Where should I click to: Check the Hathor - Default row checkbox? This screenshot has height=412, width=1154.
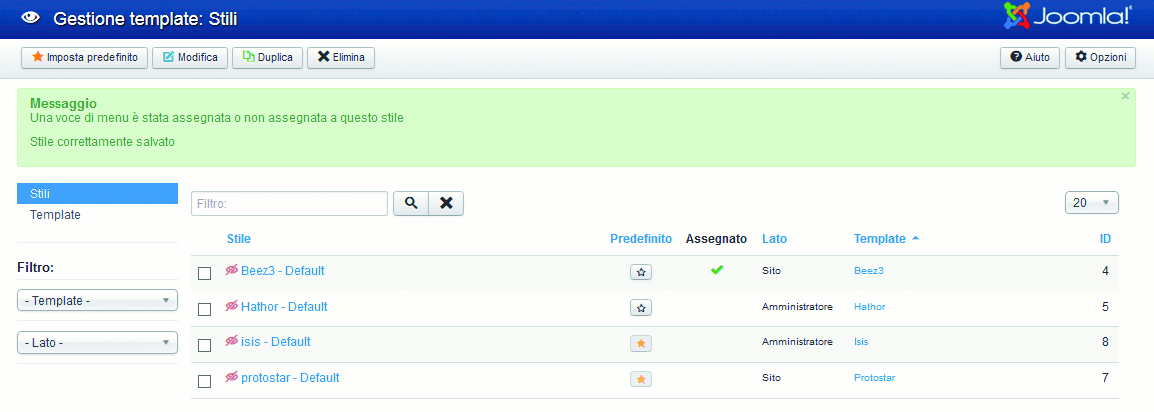(x=205, y=309)
